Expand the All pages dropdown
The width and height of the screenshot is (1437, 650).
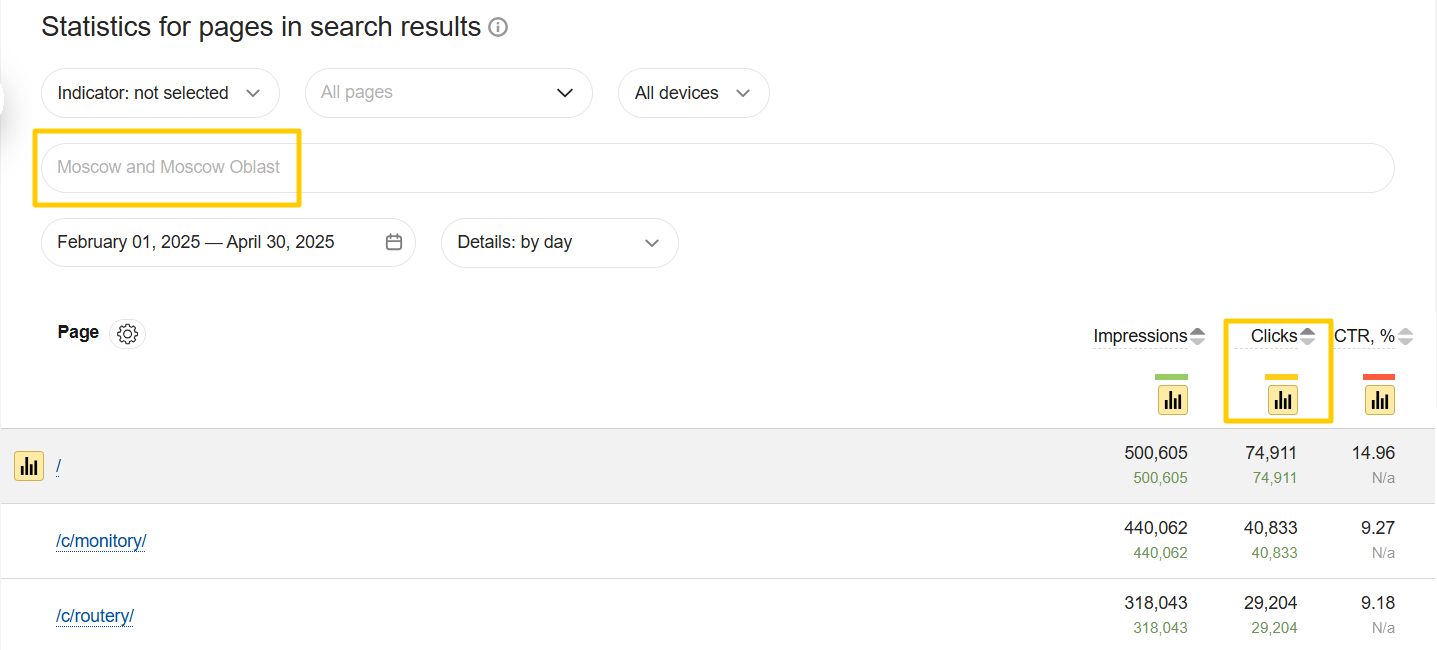click(x=448, y=93)
